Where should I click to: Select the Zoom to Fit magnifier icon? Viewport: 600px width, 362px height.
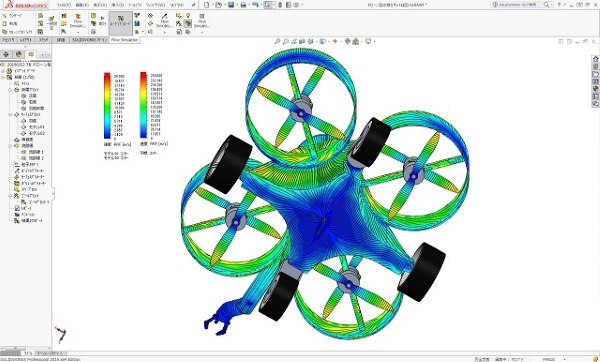tap(277, 41)
